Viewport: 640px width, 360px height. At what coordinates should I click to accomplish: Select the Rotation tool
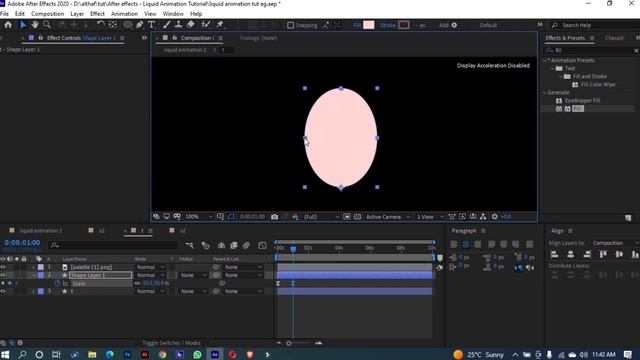click(100, 25)
